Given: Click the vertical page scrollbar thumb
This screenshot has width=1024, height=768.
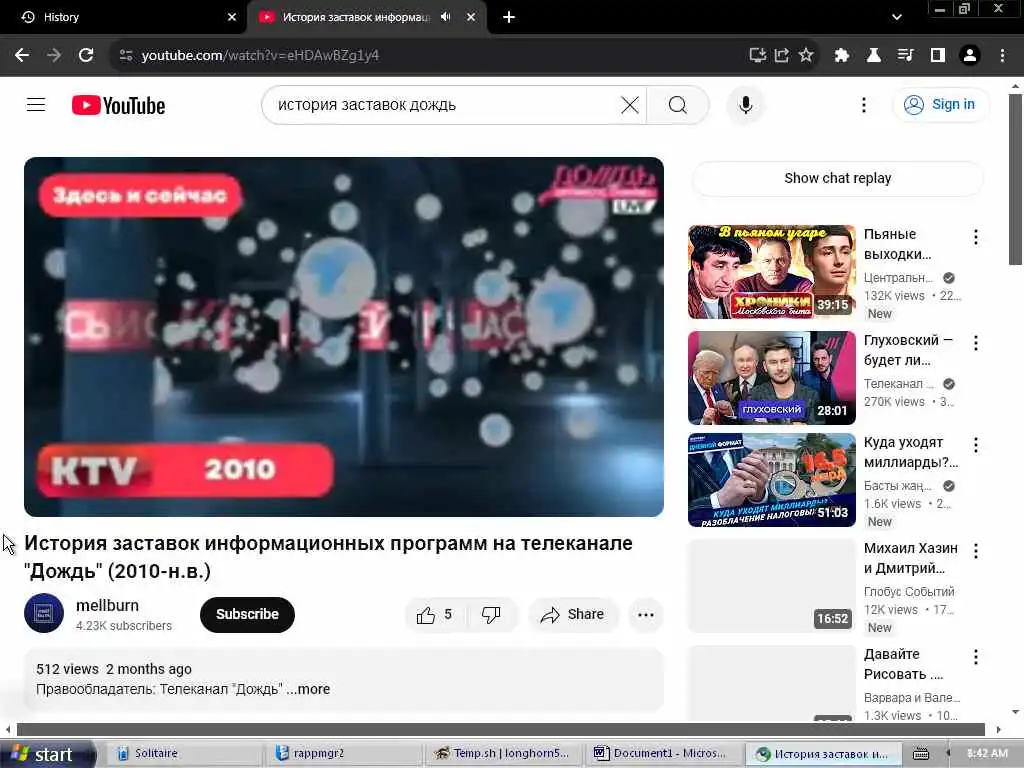Looking at the screenshot, I should pos(1015,180).
